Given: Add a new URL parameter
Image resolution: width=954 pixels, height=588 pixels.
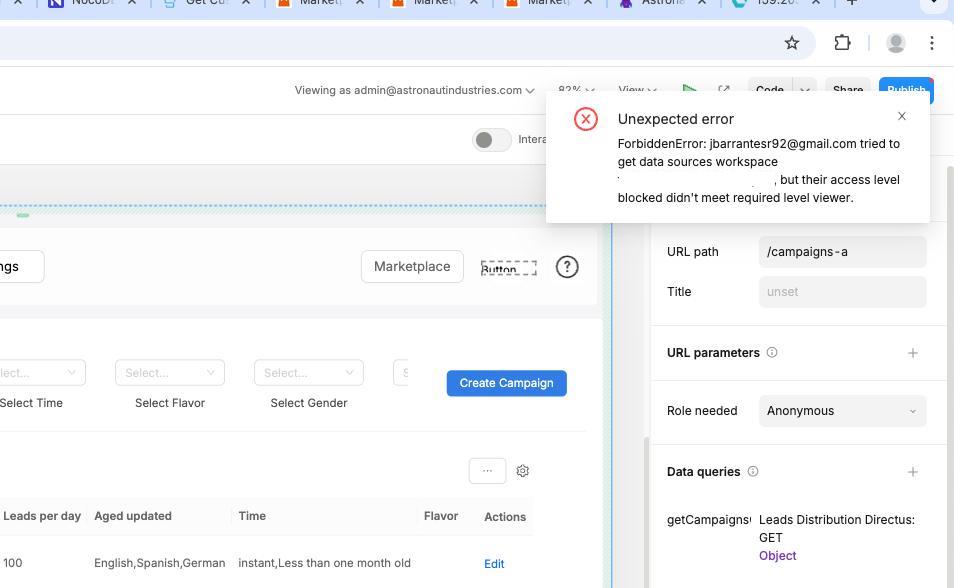Looking at the screenshot, I should (912, 353).
